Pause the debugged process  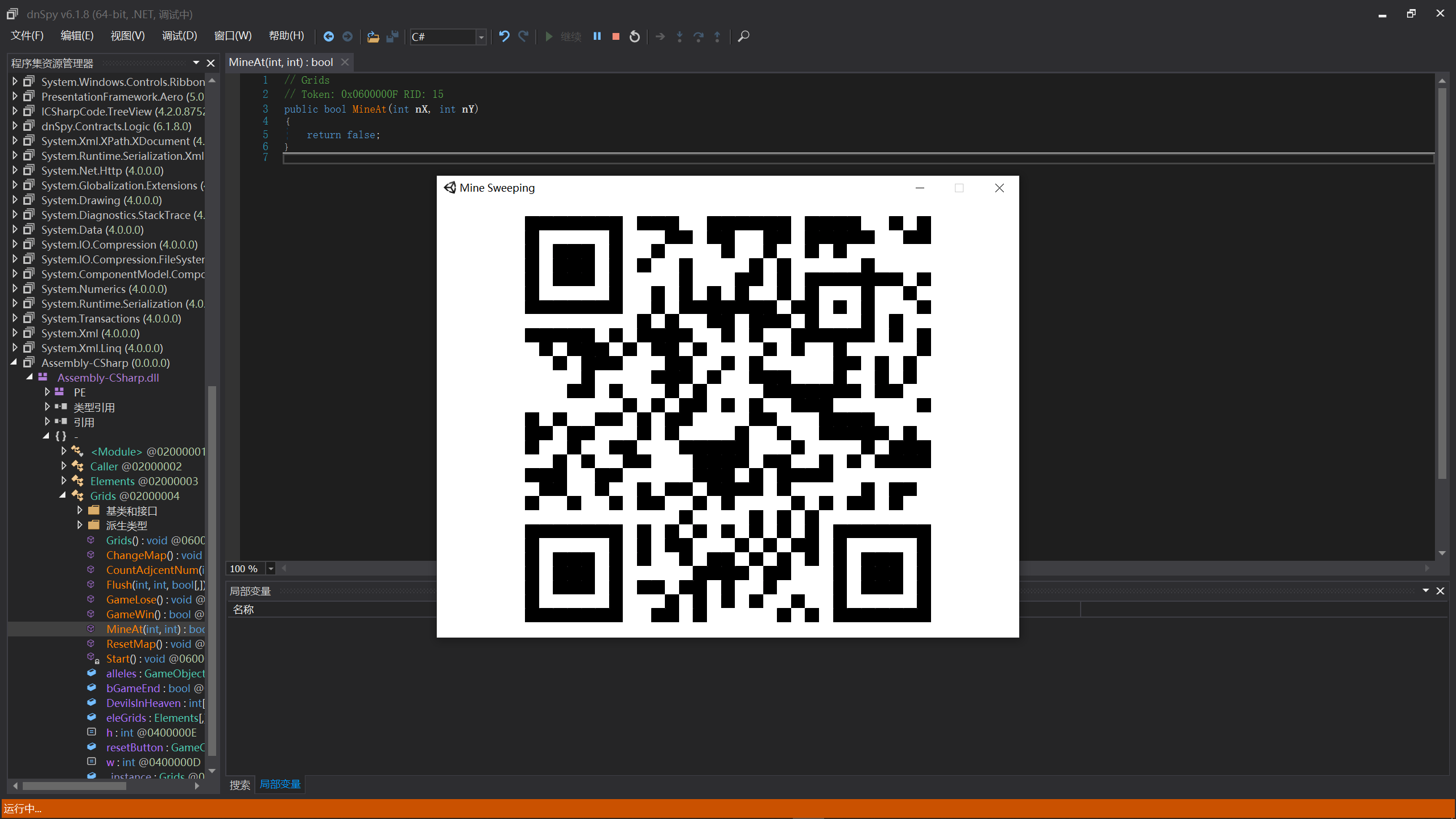[x=597, y=36]
